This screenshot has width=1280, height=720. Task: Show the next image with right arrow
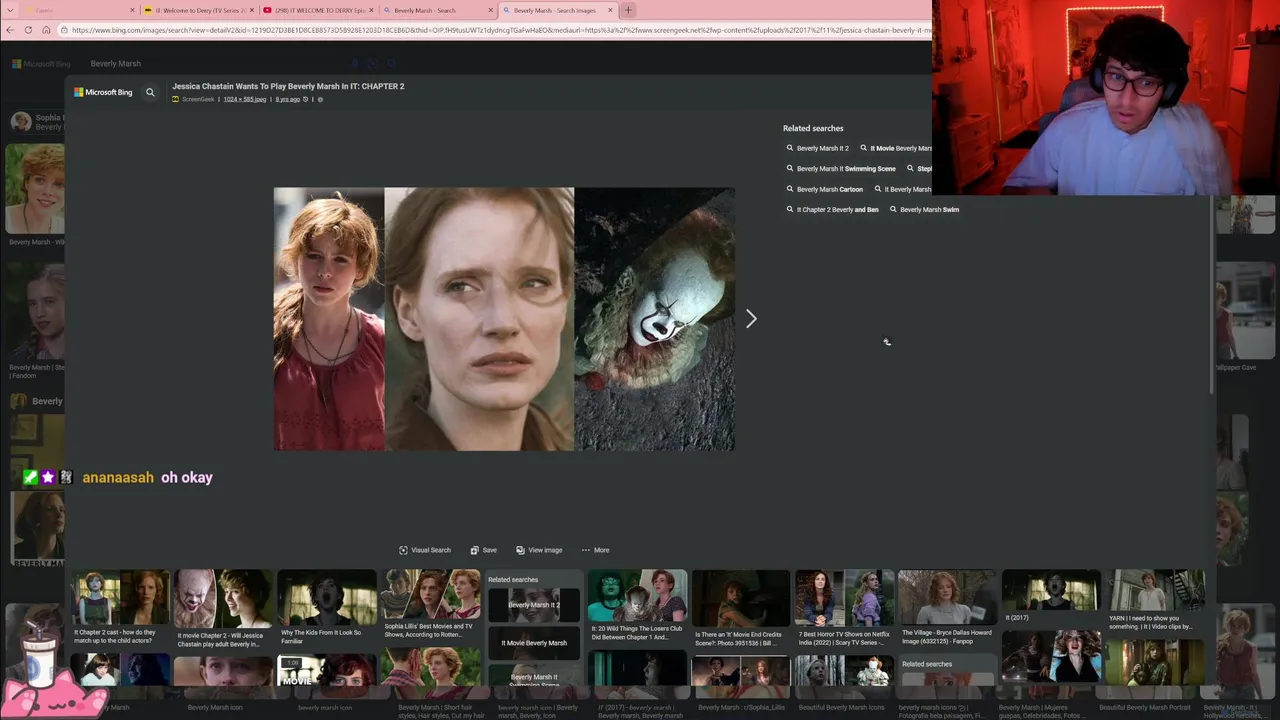point(751,319)
